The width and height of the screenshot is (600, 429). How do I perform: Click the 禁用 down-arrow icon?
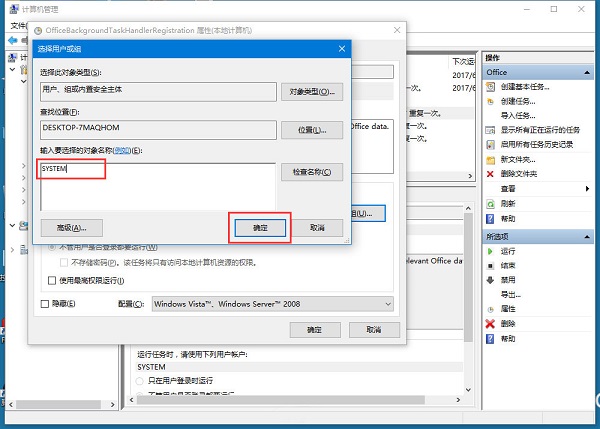(x=490, y=280)
